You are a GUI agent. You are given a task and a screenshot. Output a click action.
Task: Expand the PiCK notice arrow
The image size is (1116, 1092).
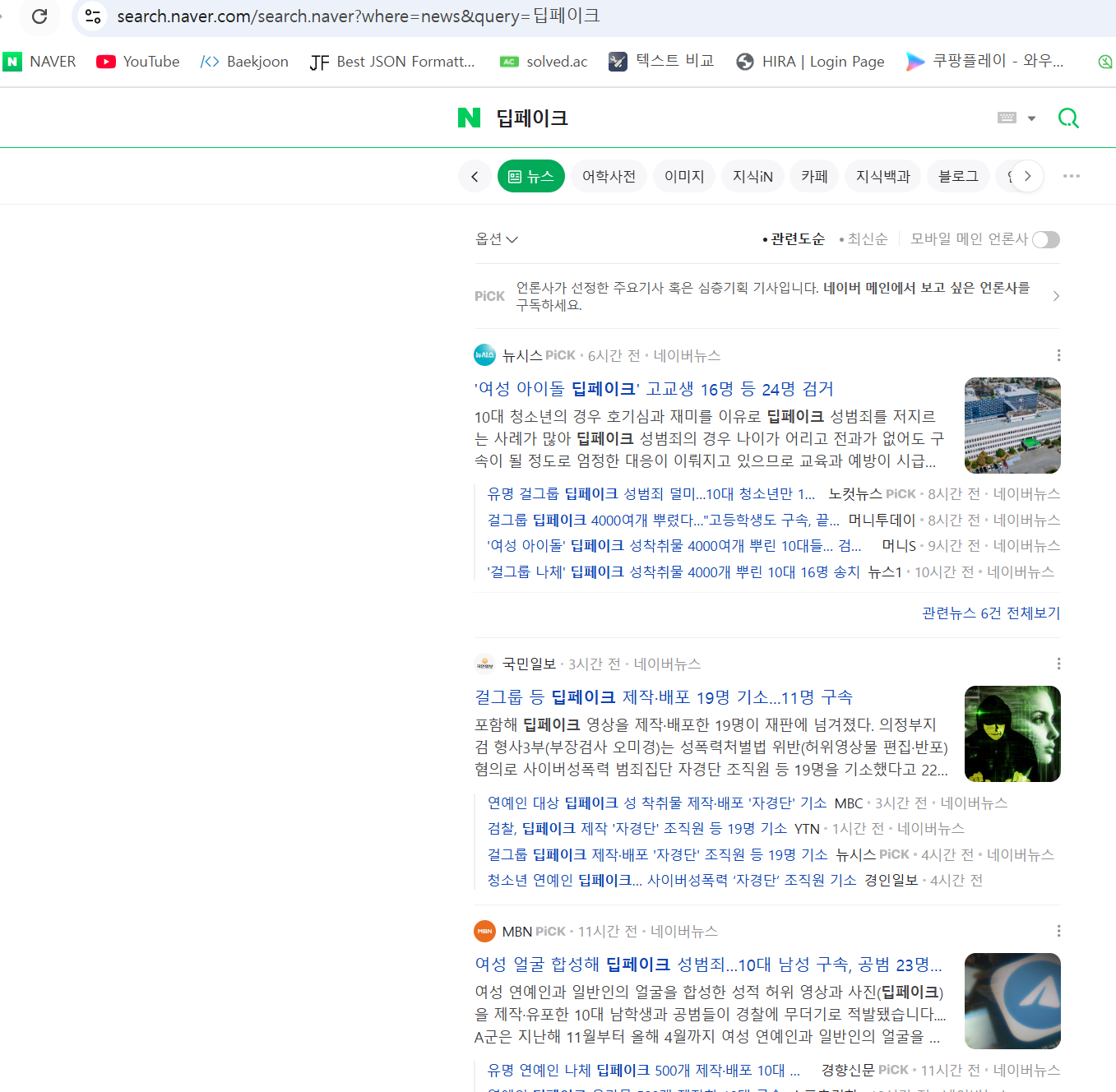[1056, 296]
